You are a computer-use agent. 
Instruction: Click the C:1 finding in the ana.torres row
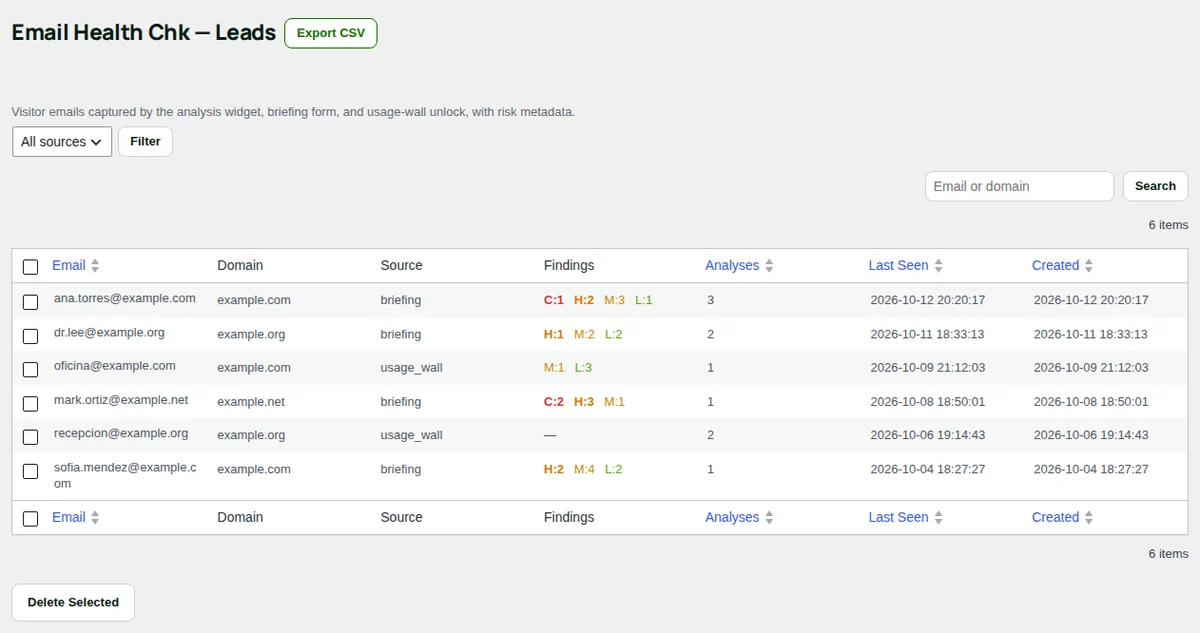click(x=554, y=300)
